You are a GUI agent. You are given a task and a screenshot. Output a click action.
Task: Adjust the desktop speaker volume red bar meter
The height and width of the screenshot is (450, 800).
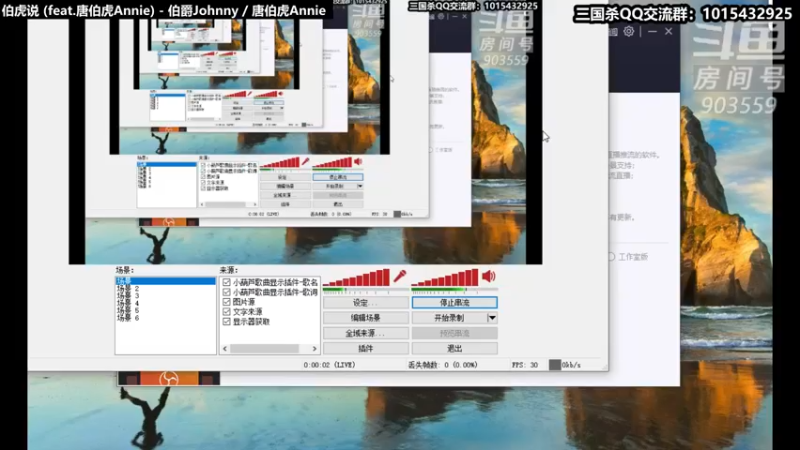pos(445,278)
